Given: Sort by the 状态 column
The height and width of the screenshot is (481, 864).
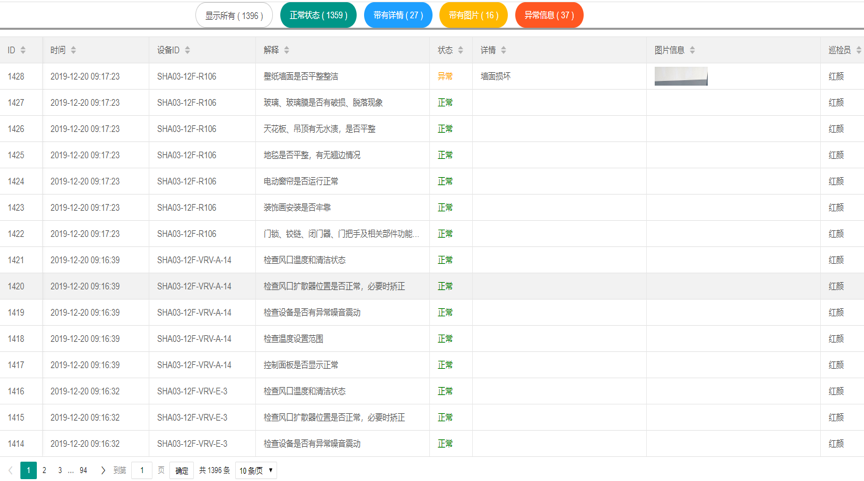Looking at the screenshot, I should point(460,50).
